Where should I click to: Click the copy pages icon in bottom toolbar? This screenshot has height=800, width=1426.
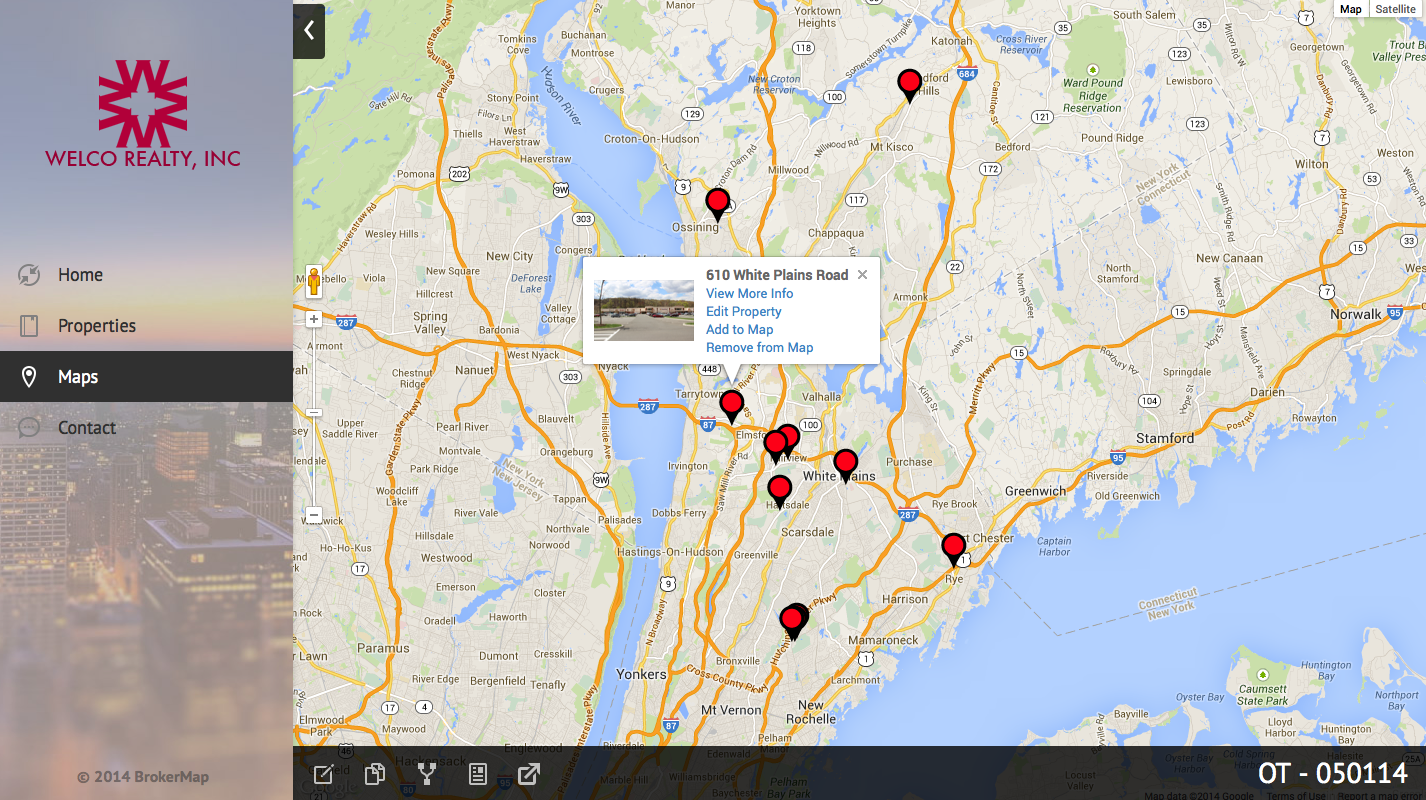click(x=375, y=774)
